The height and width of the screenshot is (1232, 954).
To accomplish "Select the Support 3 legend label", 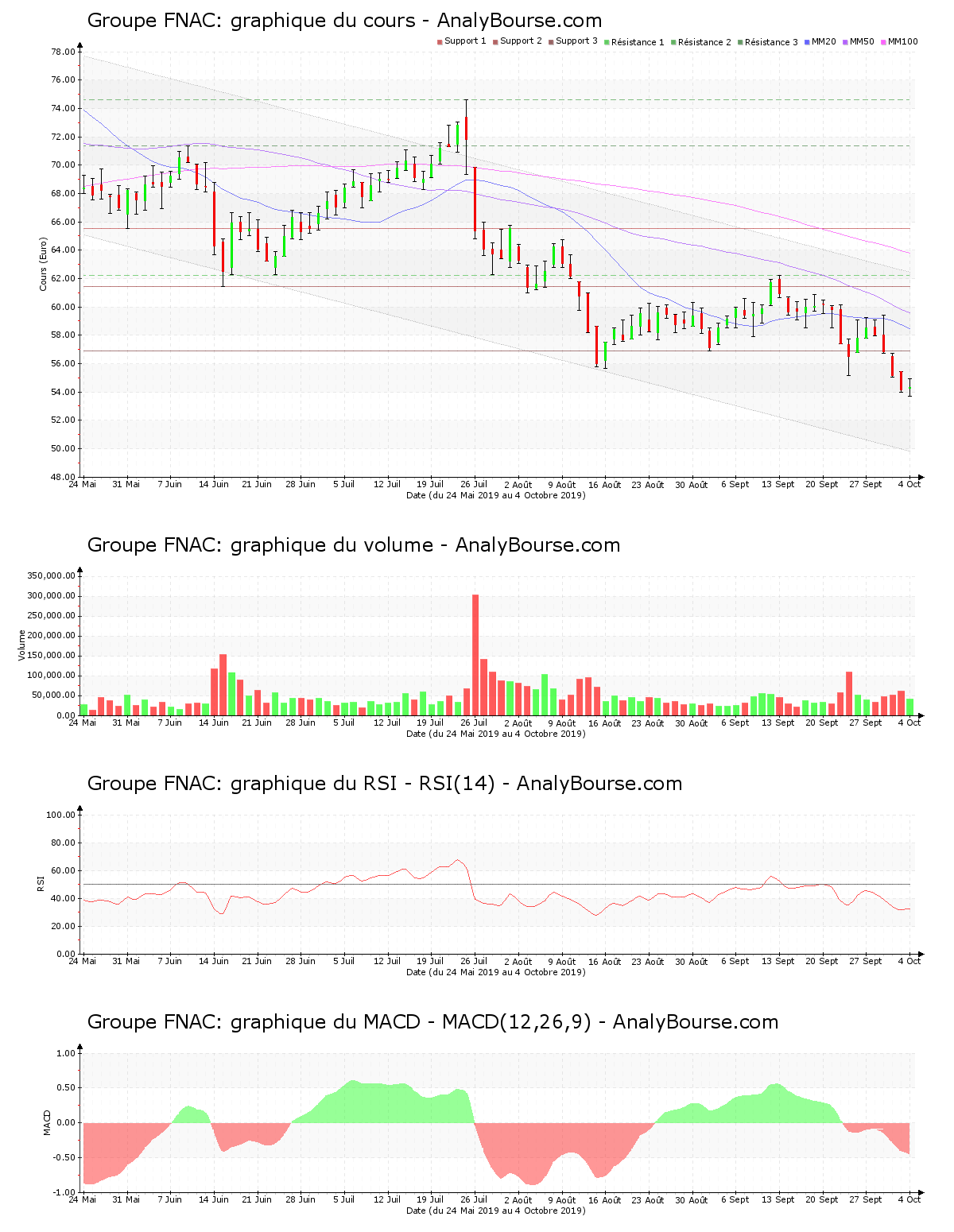I will click(x=576, y=41).
